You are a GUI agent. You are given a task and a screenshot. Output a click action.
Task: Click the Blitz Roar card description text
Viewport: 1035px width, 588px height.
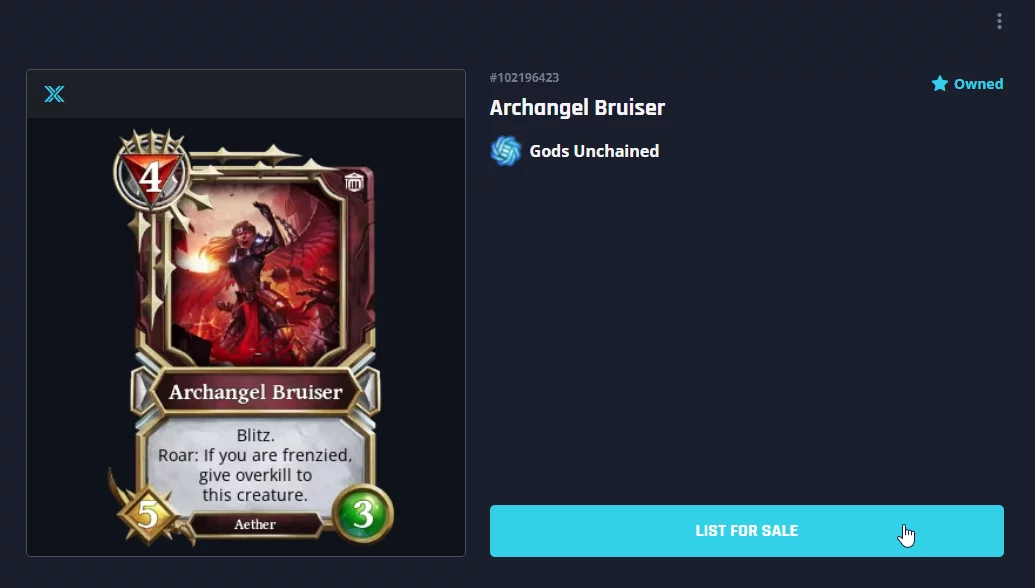[x=255, y=465]
